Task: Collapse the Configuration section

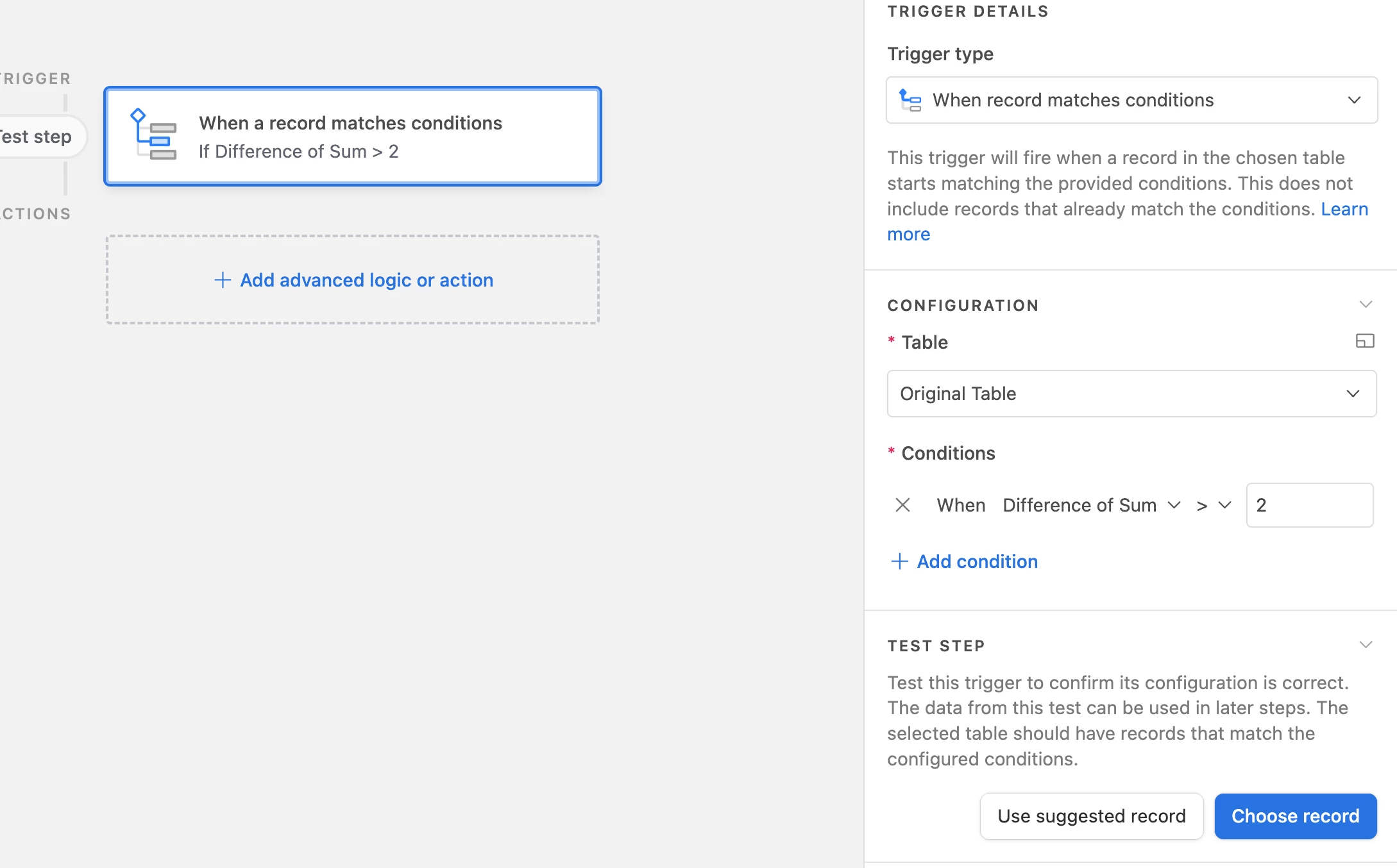Action: click(1366, 305)
